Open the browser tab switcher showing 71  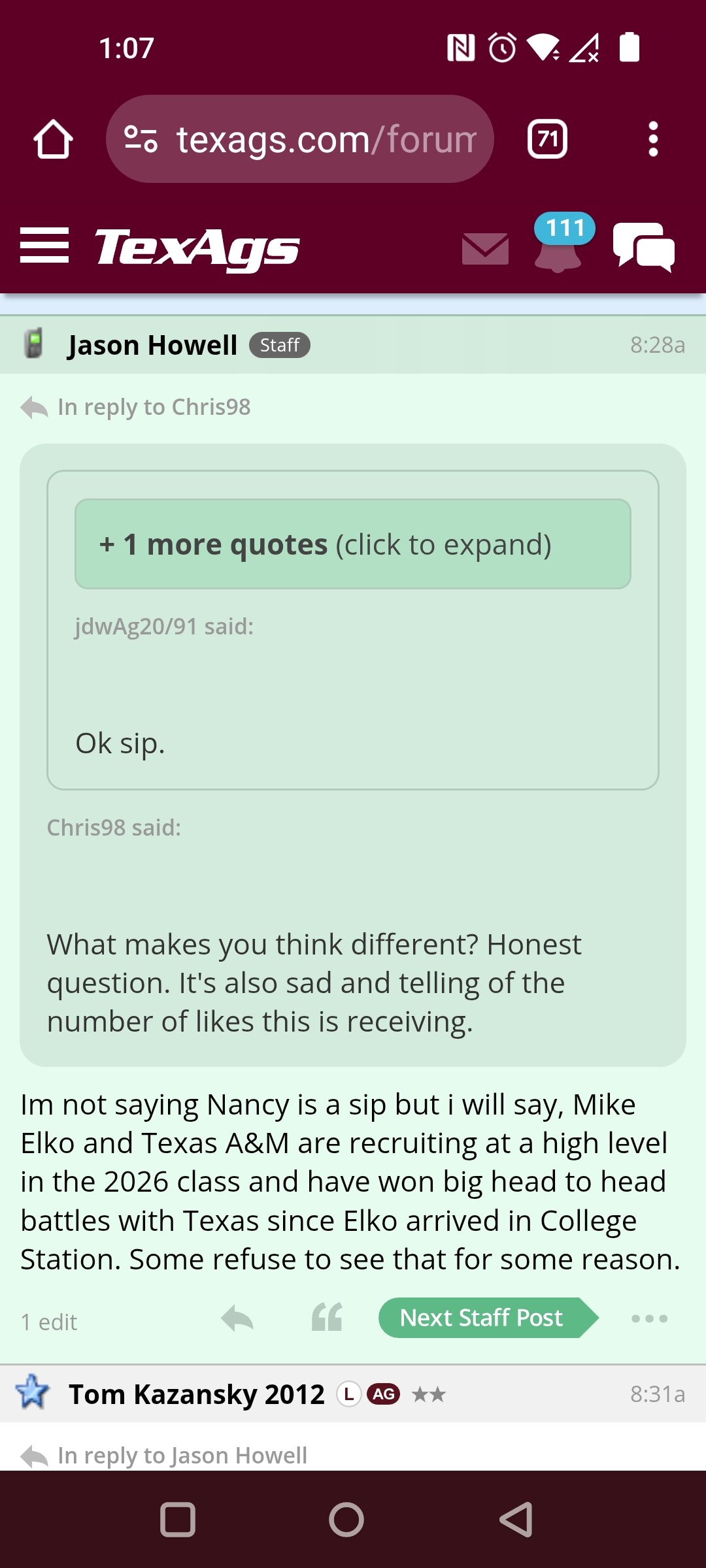tap(547, 139)
